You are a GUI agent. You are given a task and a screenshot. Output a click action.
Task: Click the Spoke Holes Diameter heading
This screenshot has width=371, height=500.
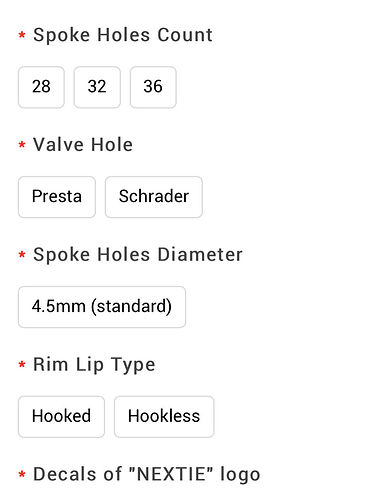pyautogui.click(x=138, y=255)
